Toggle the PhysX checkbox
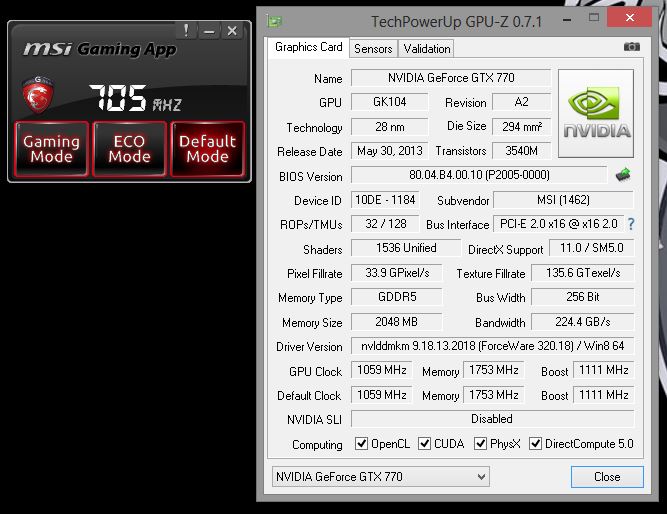Viewport: 667px width, 514px height. 481,444
